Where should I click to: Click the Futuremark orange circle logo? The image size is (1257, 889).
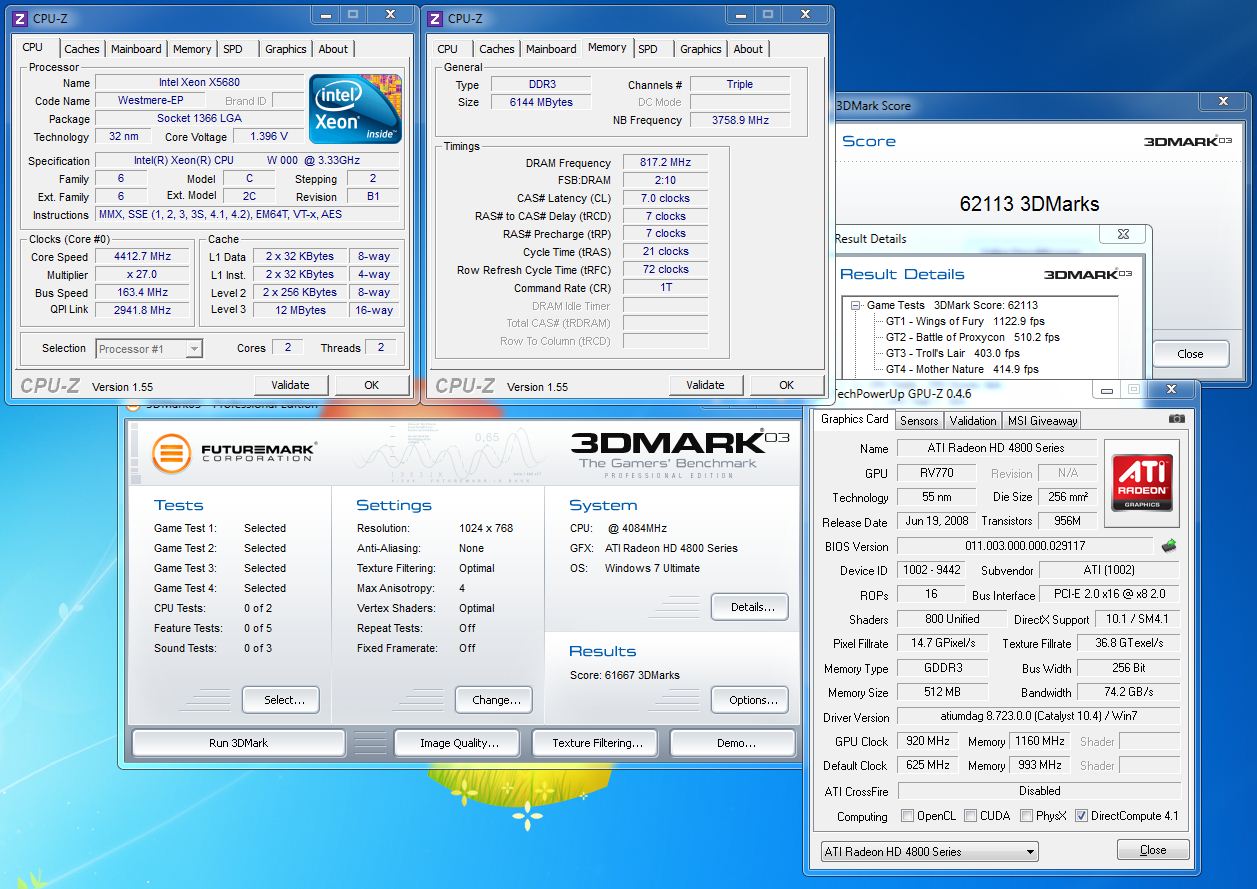(172, 453)
